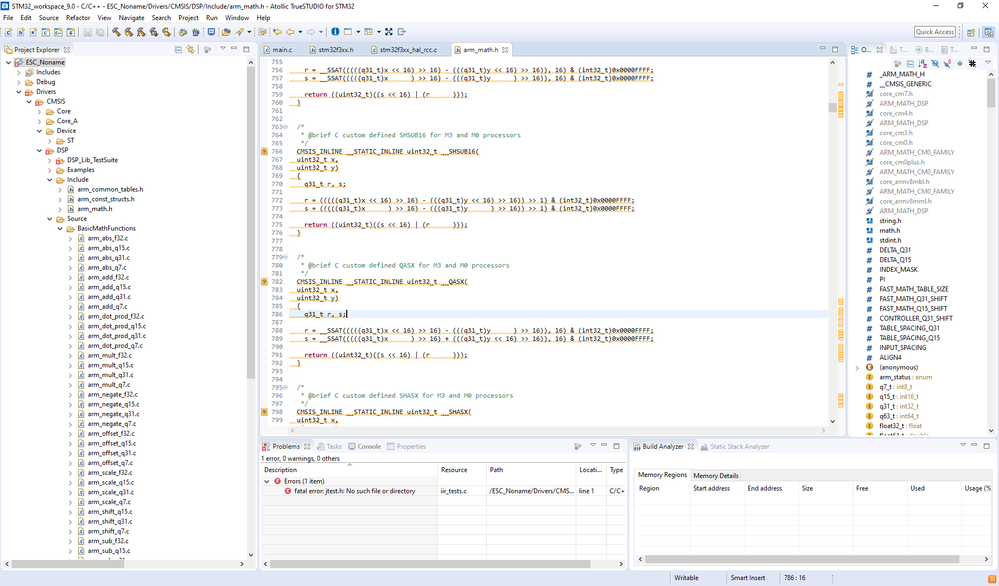Viewport: 999px width, 586px height.
Task: Click the red error icon for jtest.h
Action: [x=288, y=491]
